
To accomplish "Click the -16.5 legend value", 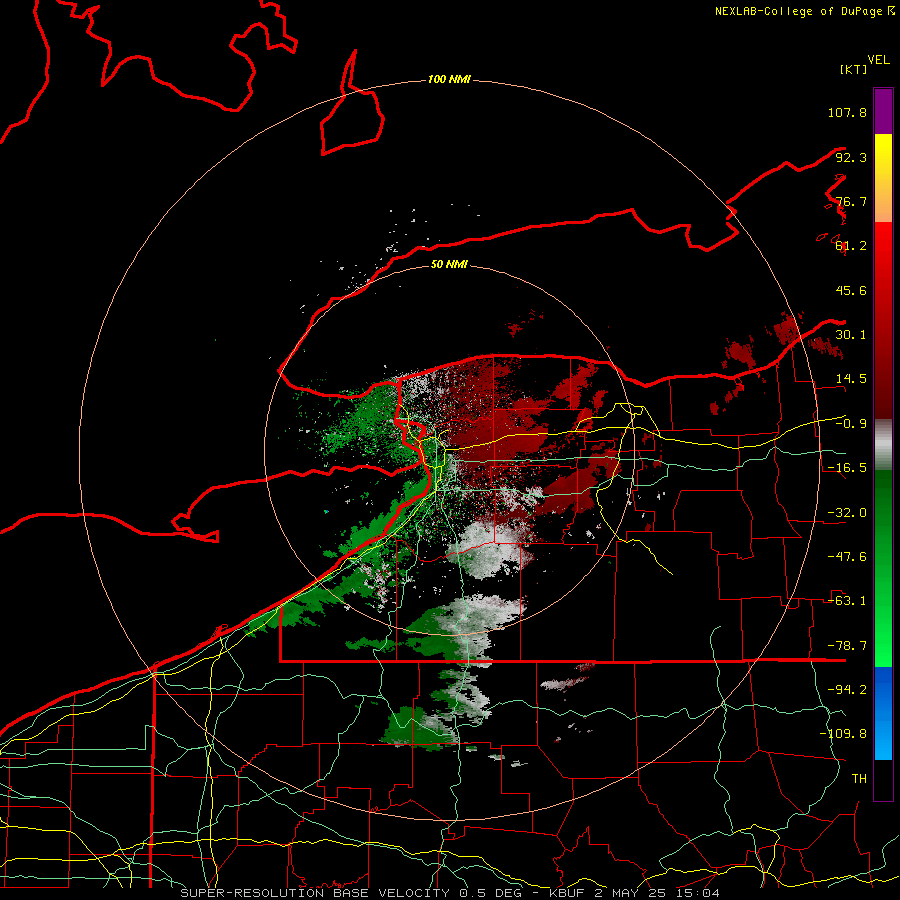I will coord(847,468).
